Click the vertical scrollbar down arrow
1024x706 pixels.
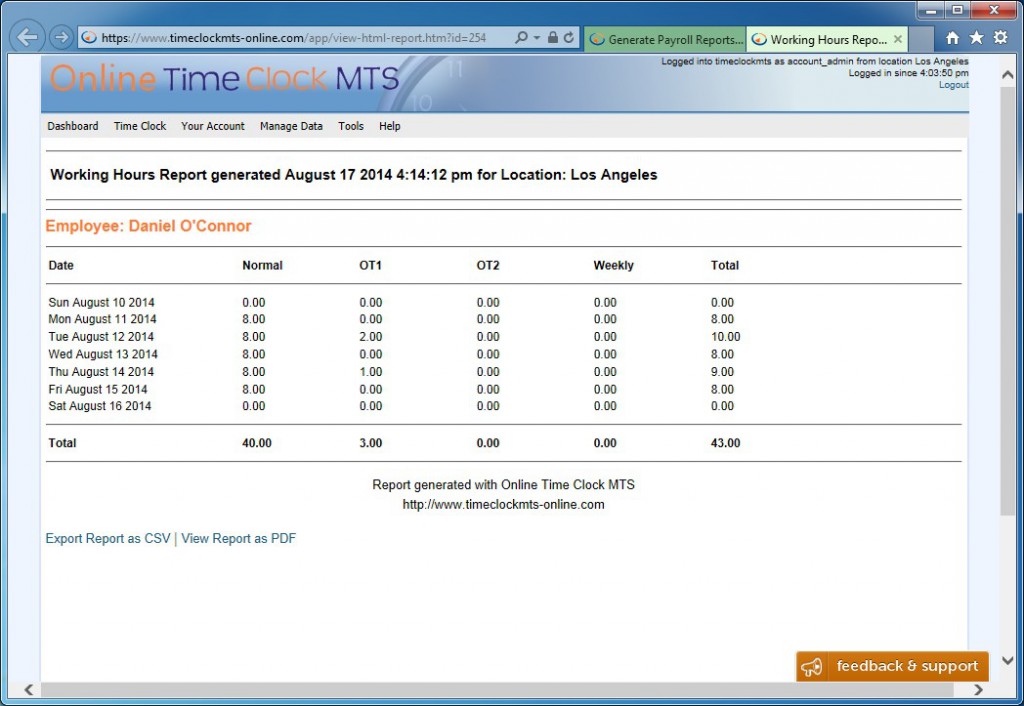tap(1008, 661)
